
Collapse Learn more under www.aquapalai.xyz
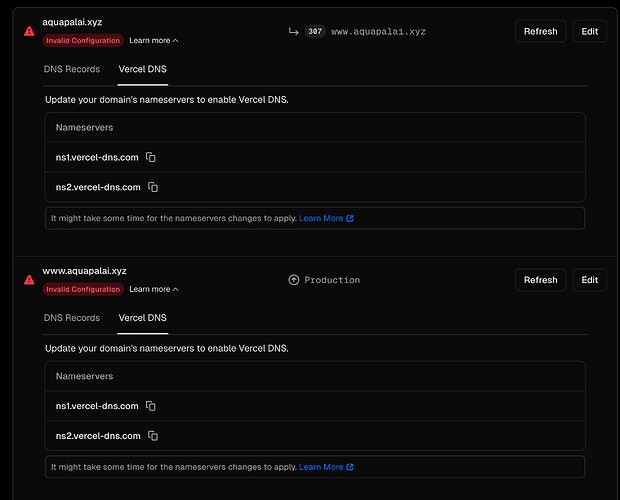click(x=154, y=289)
